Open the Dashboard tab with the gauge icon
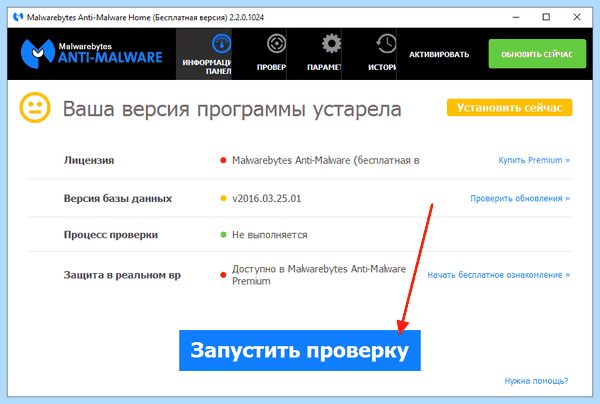Viewport: 600px width, 404px height. click(x=204, y=54)
